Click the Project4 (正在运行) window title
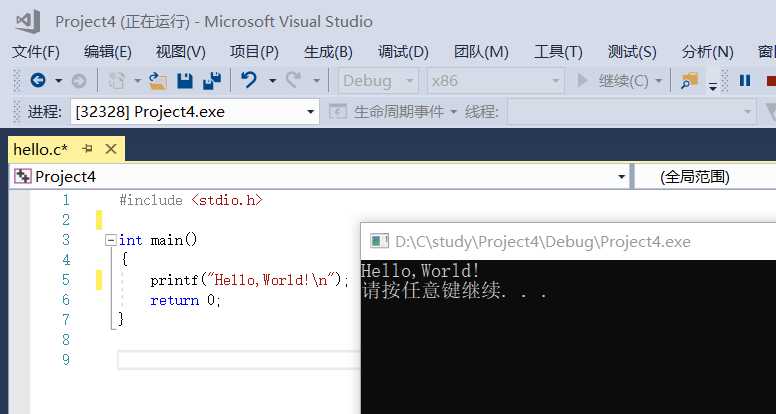776x414 pixels. point(214,22)
